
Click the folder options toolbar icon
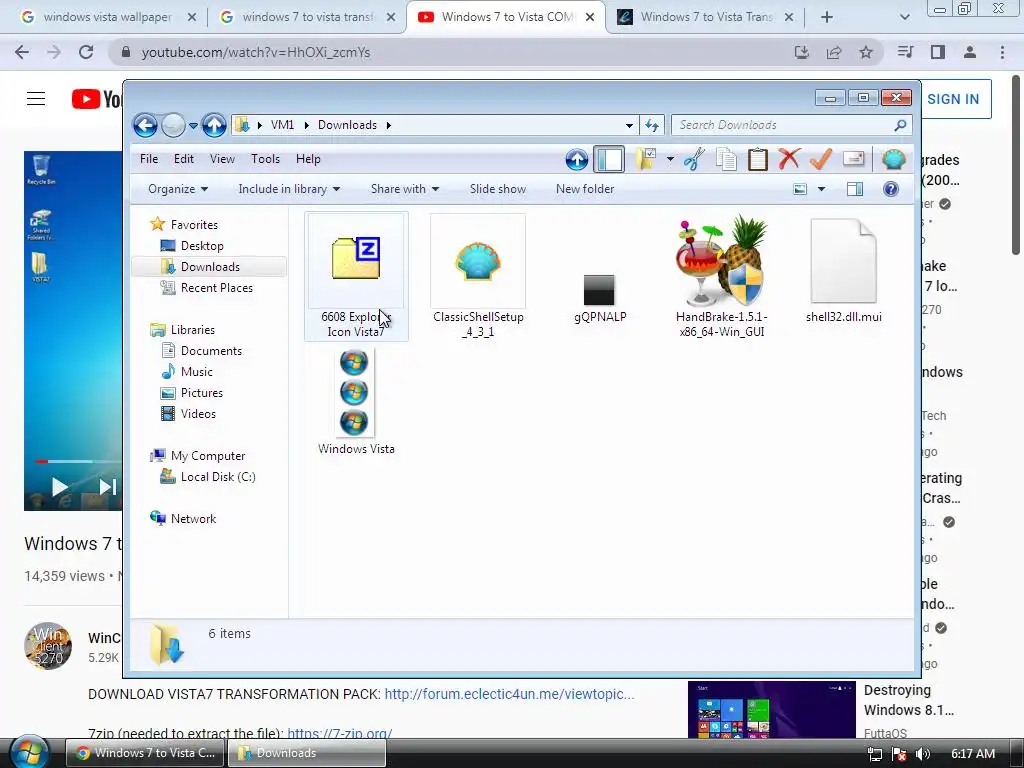pyautogui.click(x=645, y=159)
